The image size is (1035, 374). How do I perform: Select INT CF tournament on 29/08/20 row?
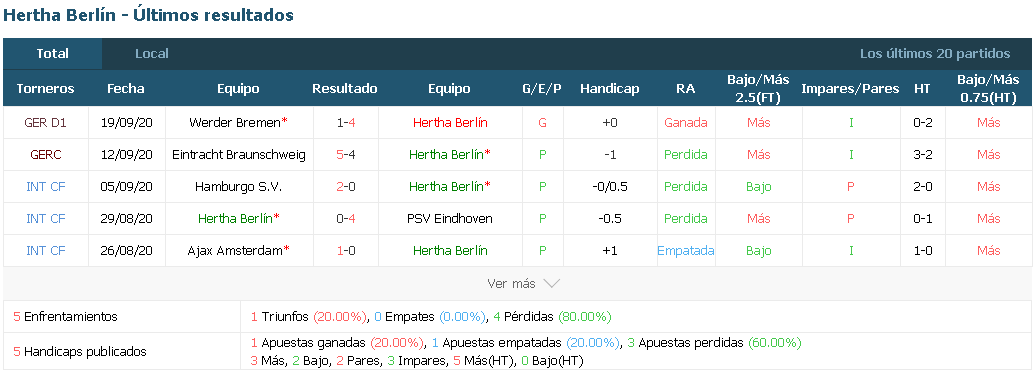coord(46,218)
